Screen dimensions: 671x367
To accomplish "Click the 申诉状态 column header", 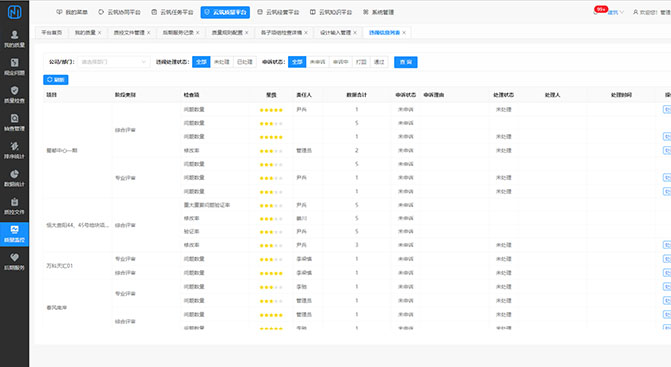I will coord(405,95).
